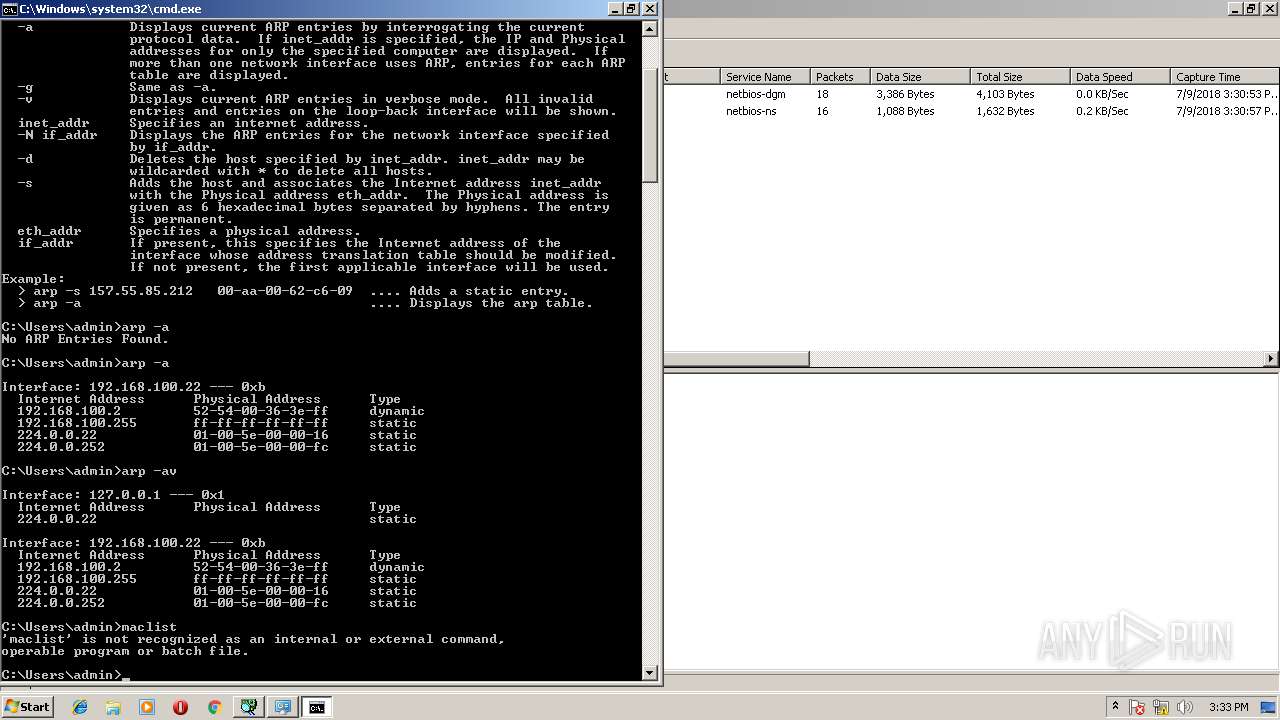Click physical address 52-54-00-36-3e-ff in last table

coord(261,567)
